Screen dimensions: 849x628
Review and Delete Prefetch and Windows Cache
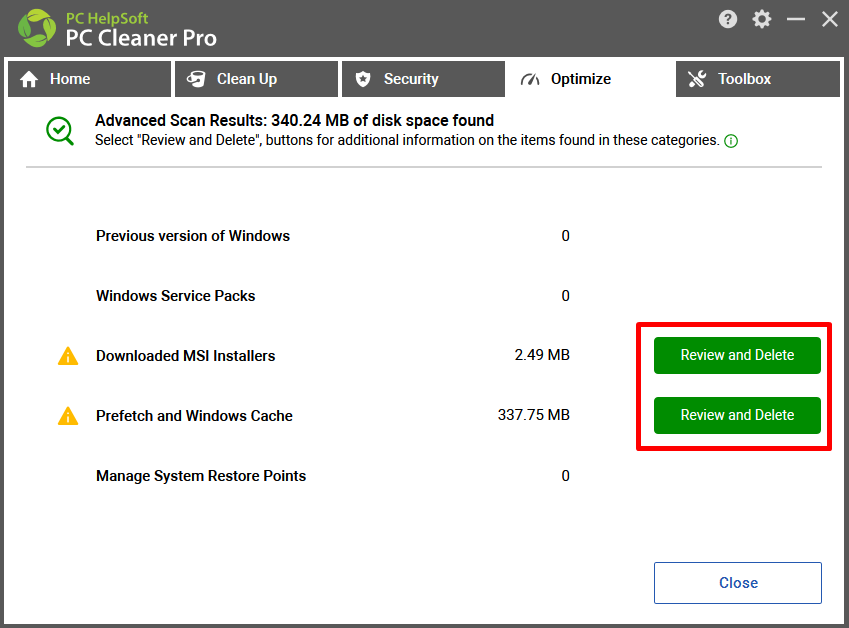[737, 416]
